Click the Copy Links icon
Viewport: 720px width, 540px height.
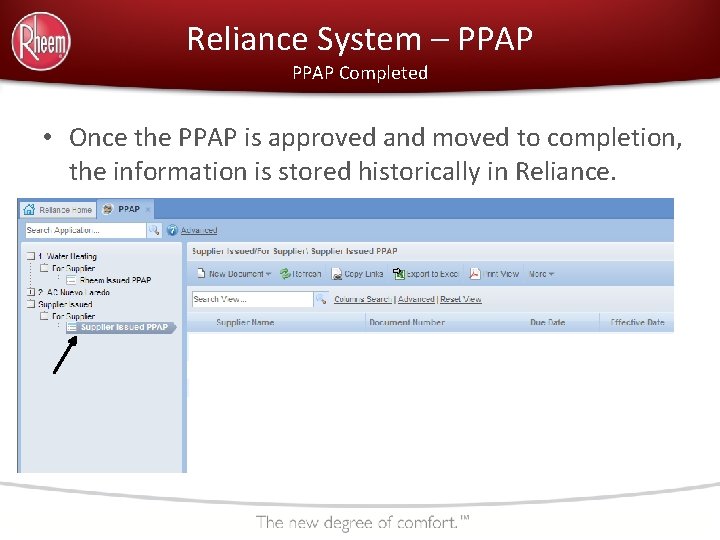click(337, 274)
